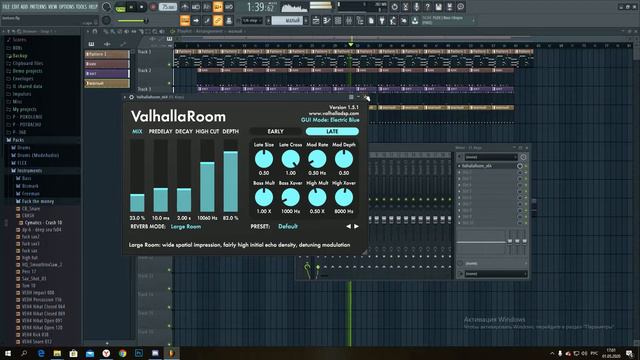Open the EDIT menu
Image resolution: width=640 pixels, height=360 pixels.
(x=16, y=7)
